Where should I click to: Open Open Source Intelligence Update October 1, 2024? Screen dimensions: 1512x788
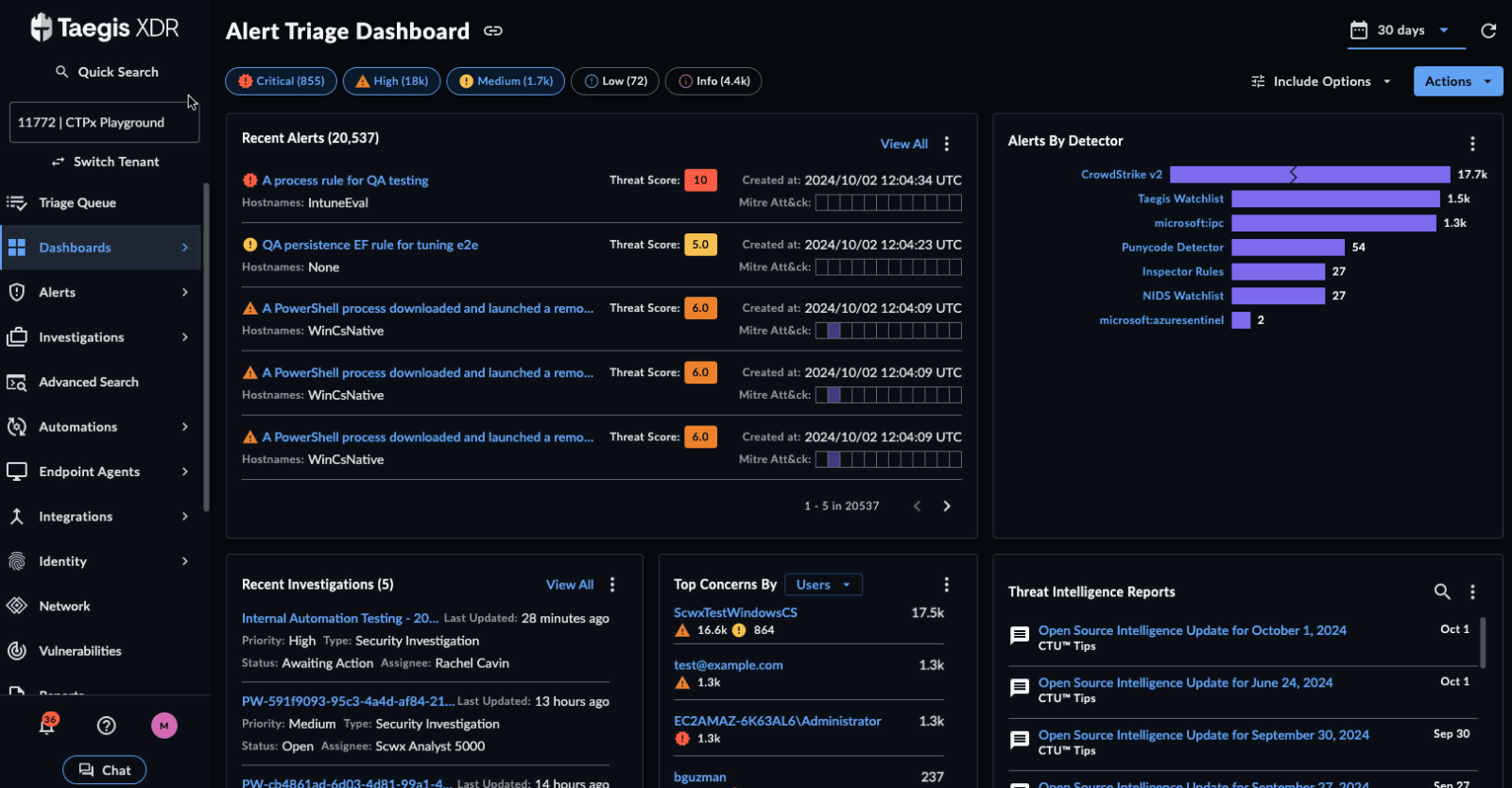point(1193,630)
